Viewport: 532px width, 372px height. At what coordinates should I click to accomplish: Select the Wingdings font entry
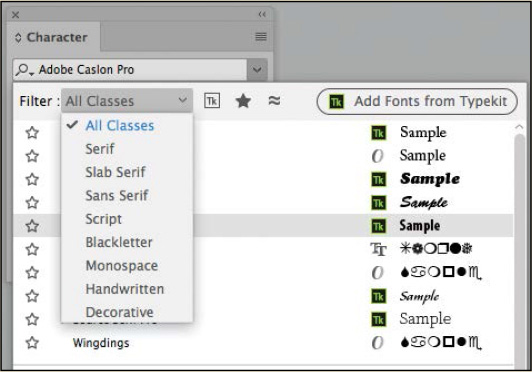point(101,343)
